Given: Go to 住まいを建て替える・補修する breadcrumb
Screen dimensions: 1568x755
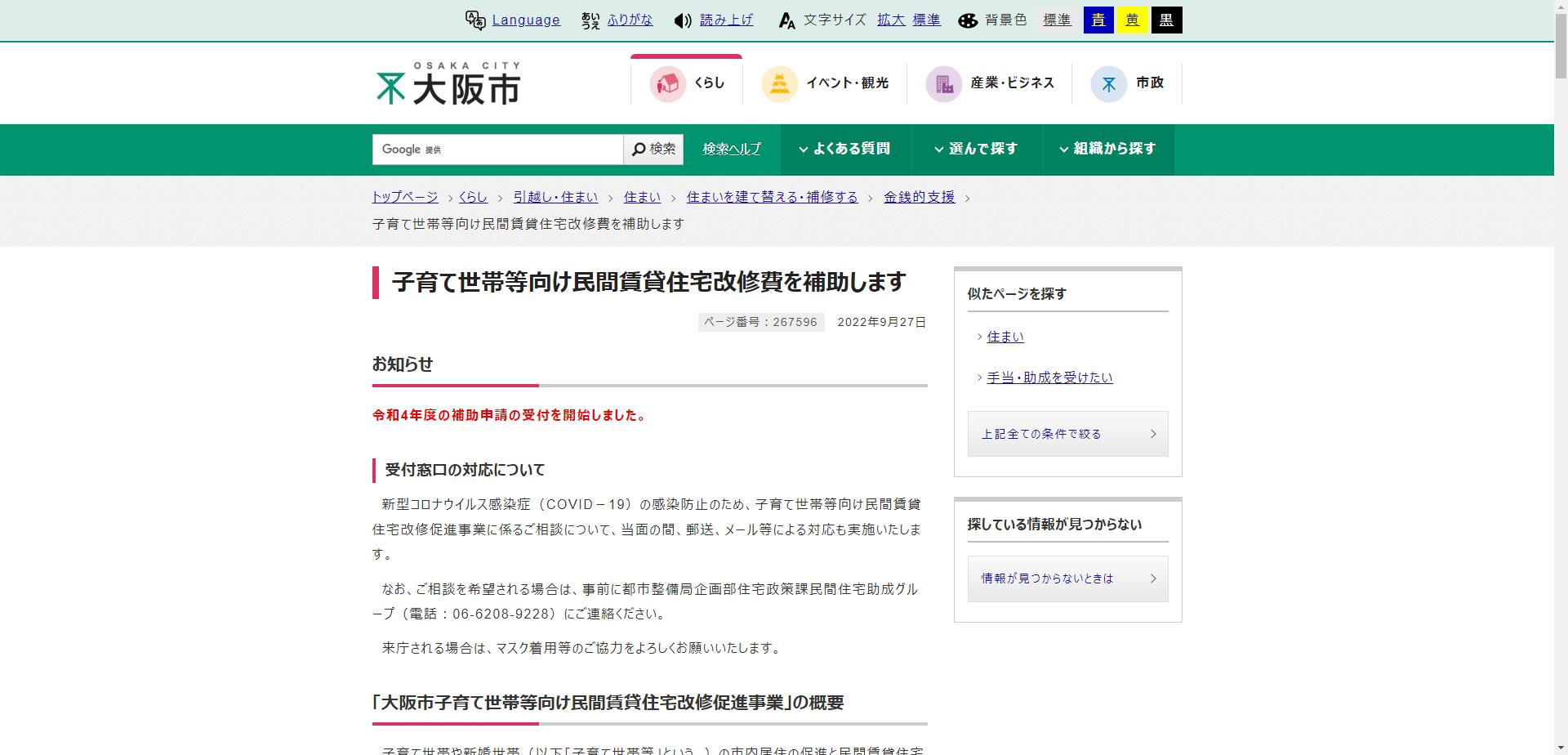Looking at the screenshot, I should tap(772, 197).
